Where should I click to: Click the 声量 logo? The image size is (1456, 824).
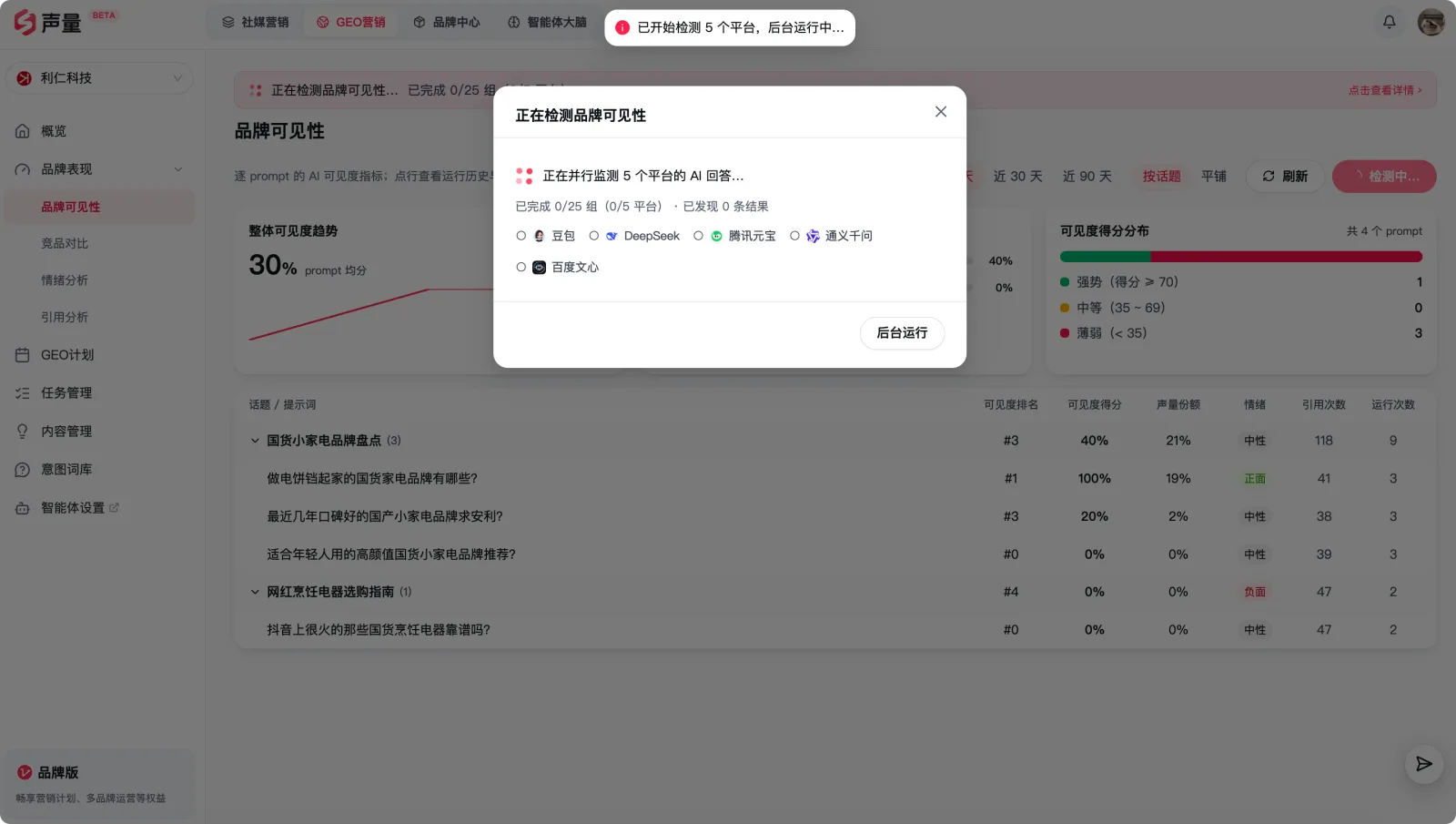tap(47, 22)
